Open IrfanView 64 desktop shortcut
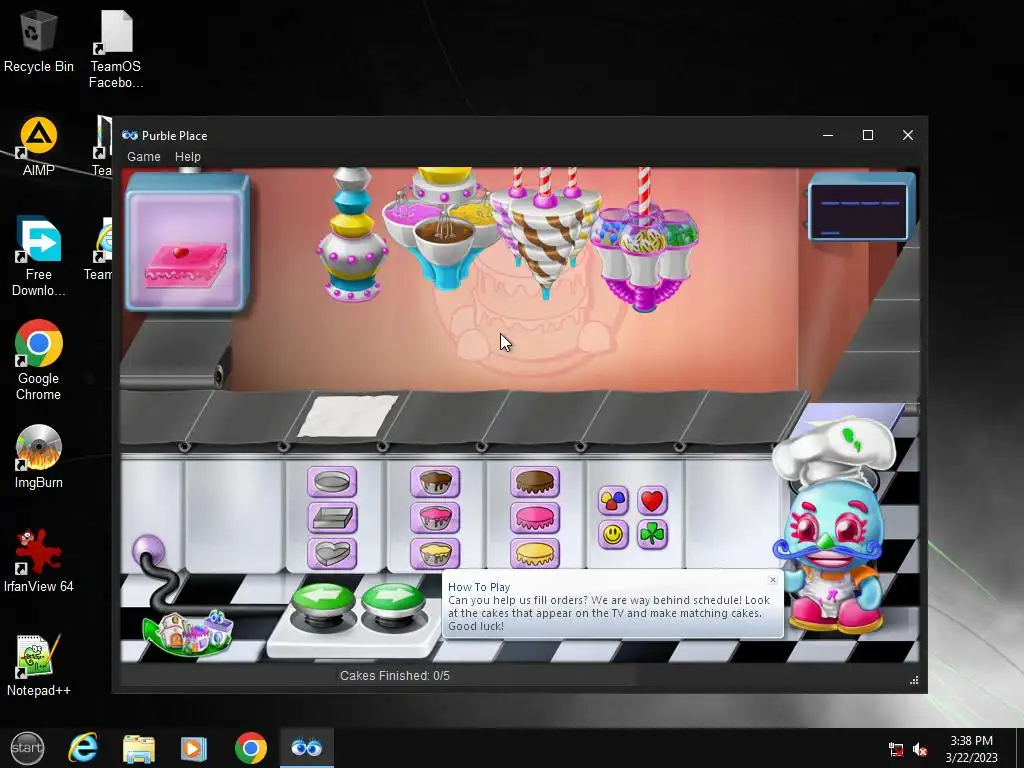This screenshot has width=1024, height=768. (x=39, y=560)
